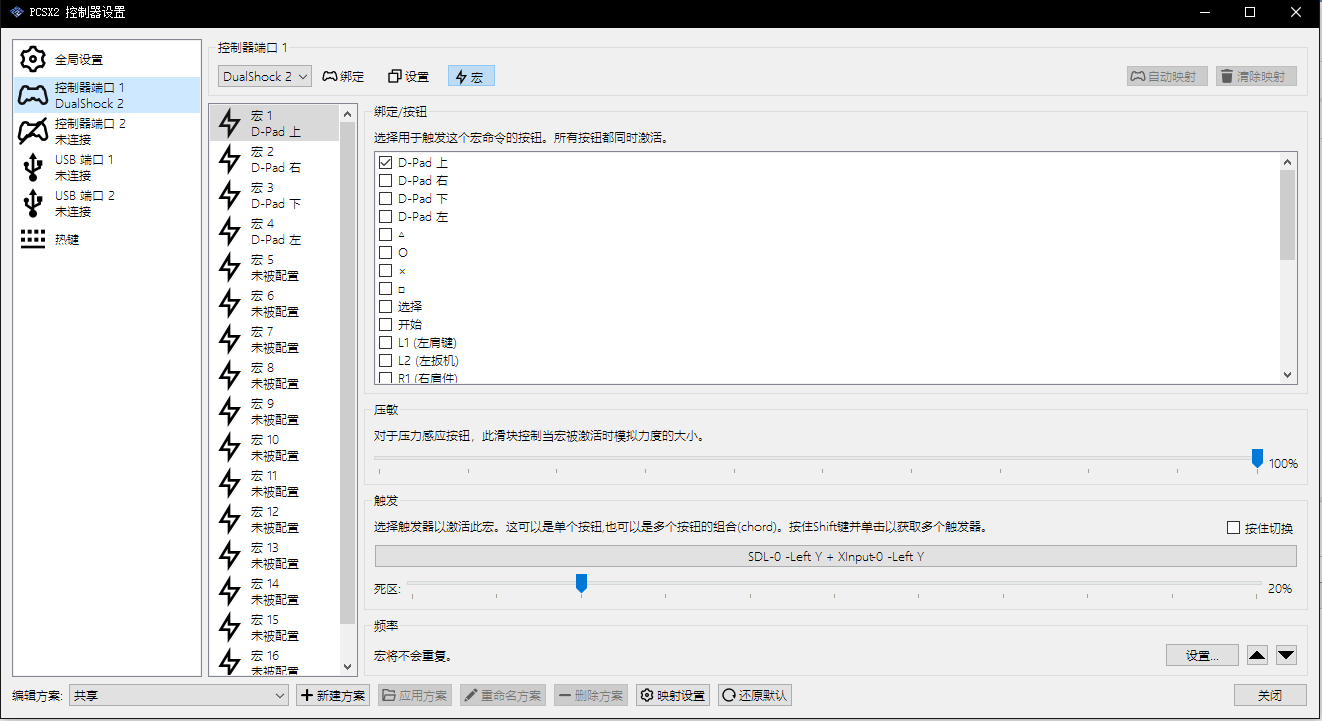Switch to 控制器端口 2 in the sidebar
This screenshot has height=721, width=1322.
click(x=106, y=131)
